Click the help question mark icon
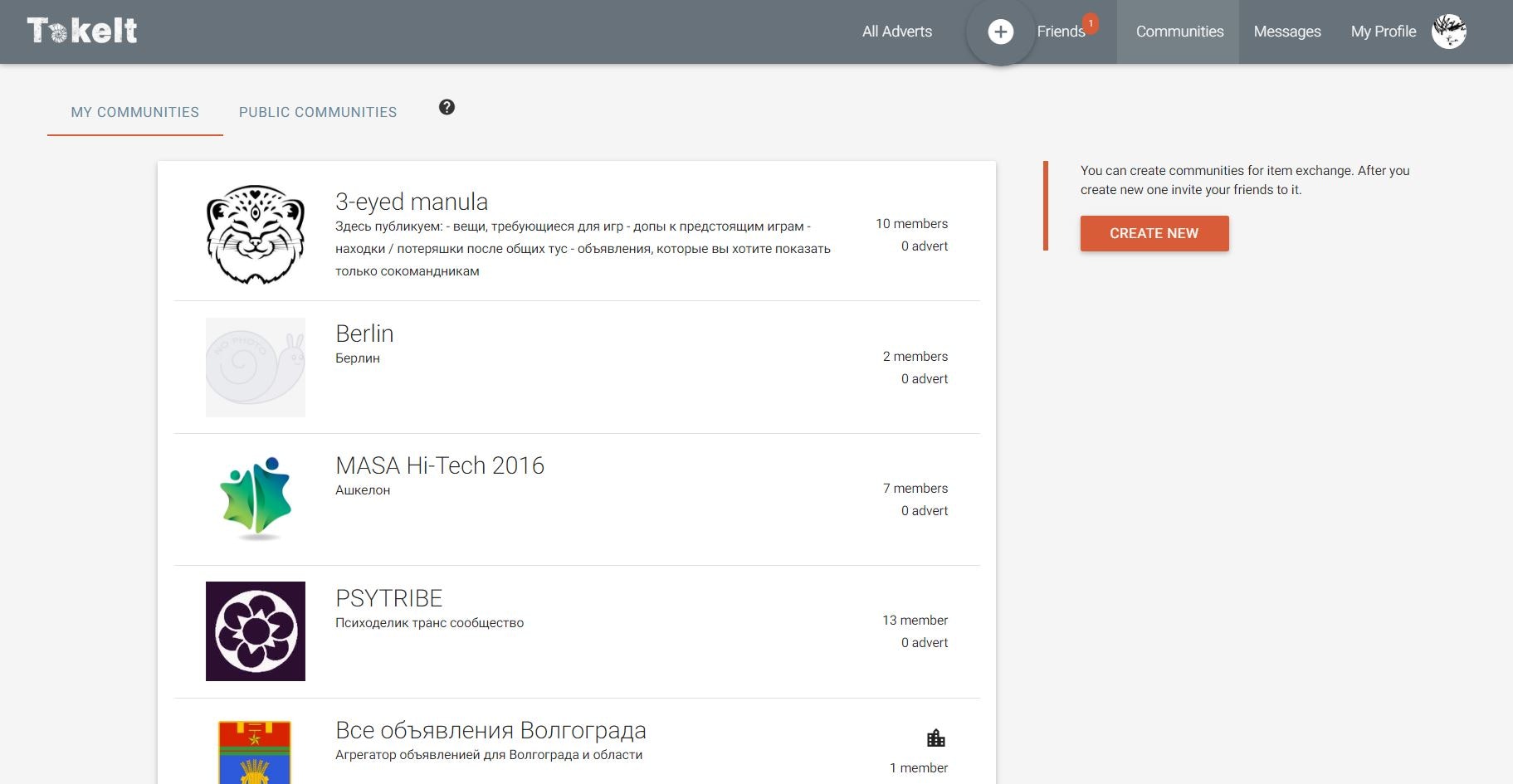The width and height of the screenshot is (1513, 784). click(x=447, y=107)
